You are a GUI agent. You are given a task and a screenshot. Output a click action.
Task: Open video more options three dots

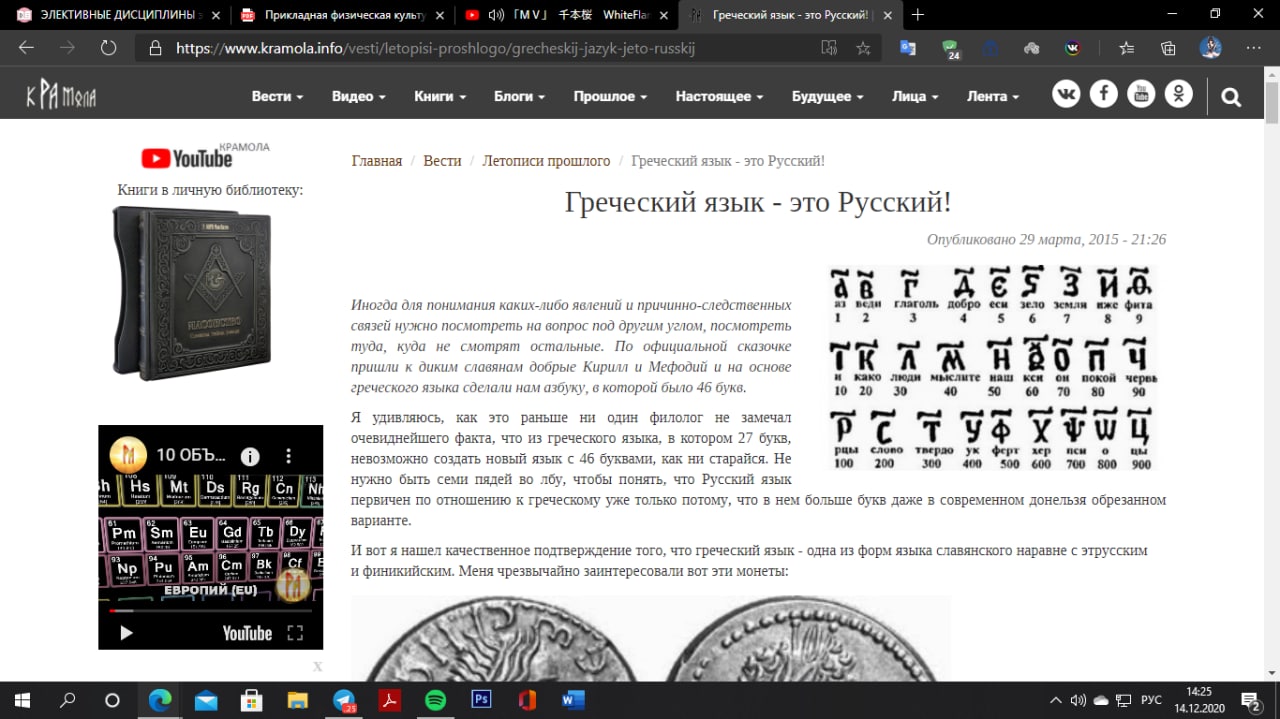(x=289, y=456)
